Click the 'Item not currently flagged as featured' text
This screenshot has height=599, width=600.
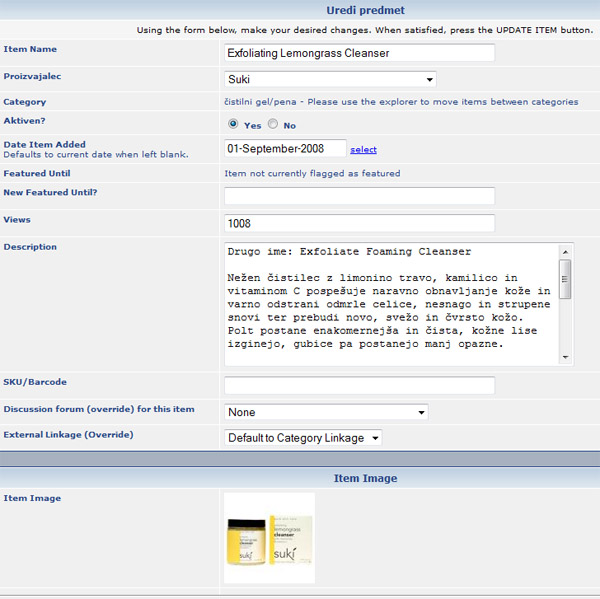point(312,173)
